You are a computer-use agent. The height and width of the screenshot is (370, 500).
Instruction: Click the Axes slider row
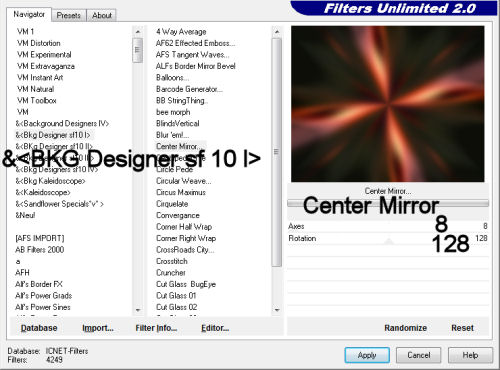pos(388,226)
